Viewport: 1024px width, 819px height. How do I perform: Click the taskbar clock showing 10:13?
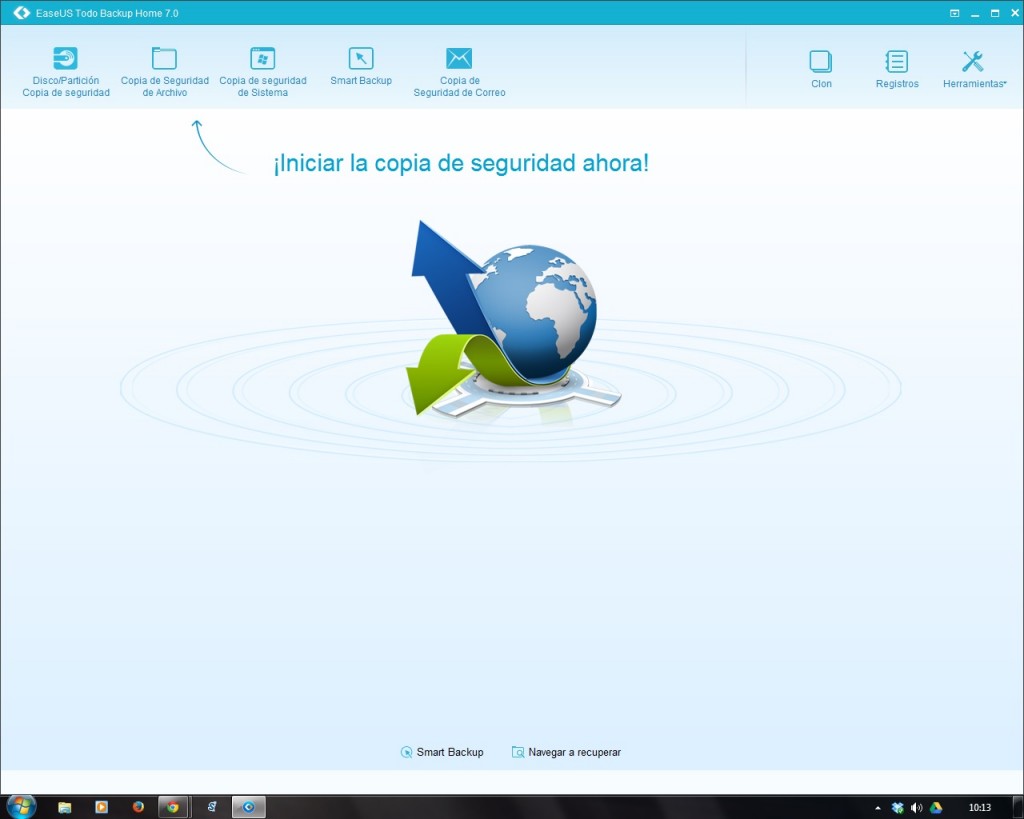(x=980, y=807)
